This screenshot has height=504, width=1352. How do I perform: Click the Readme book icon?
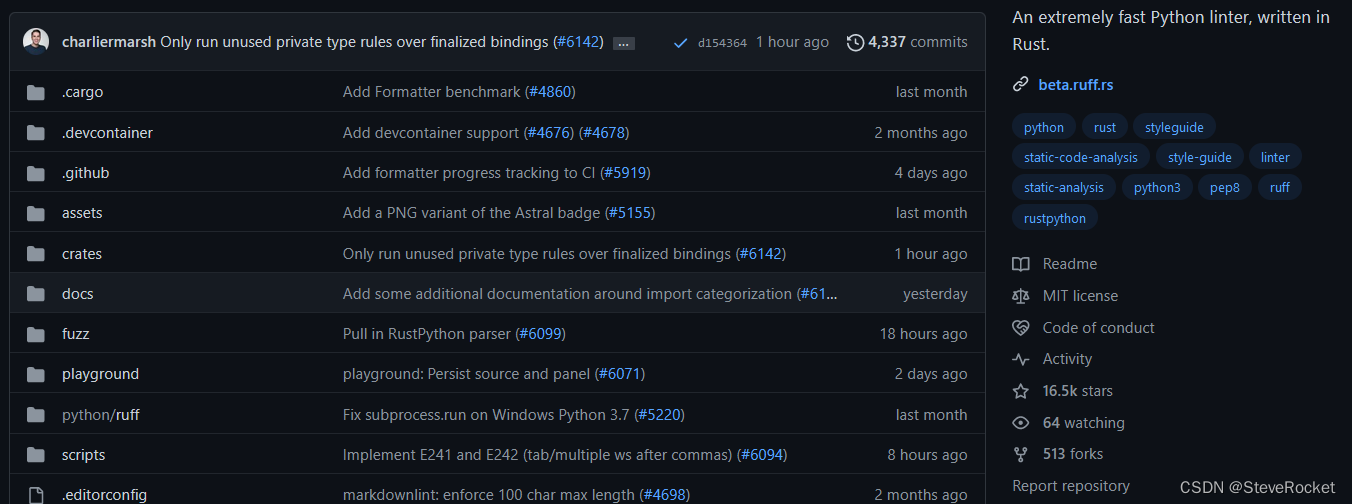point(1020,264)
